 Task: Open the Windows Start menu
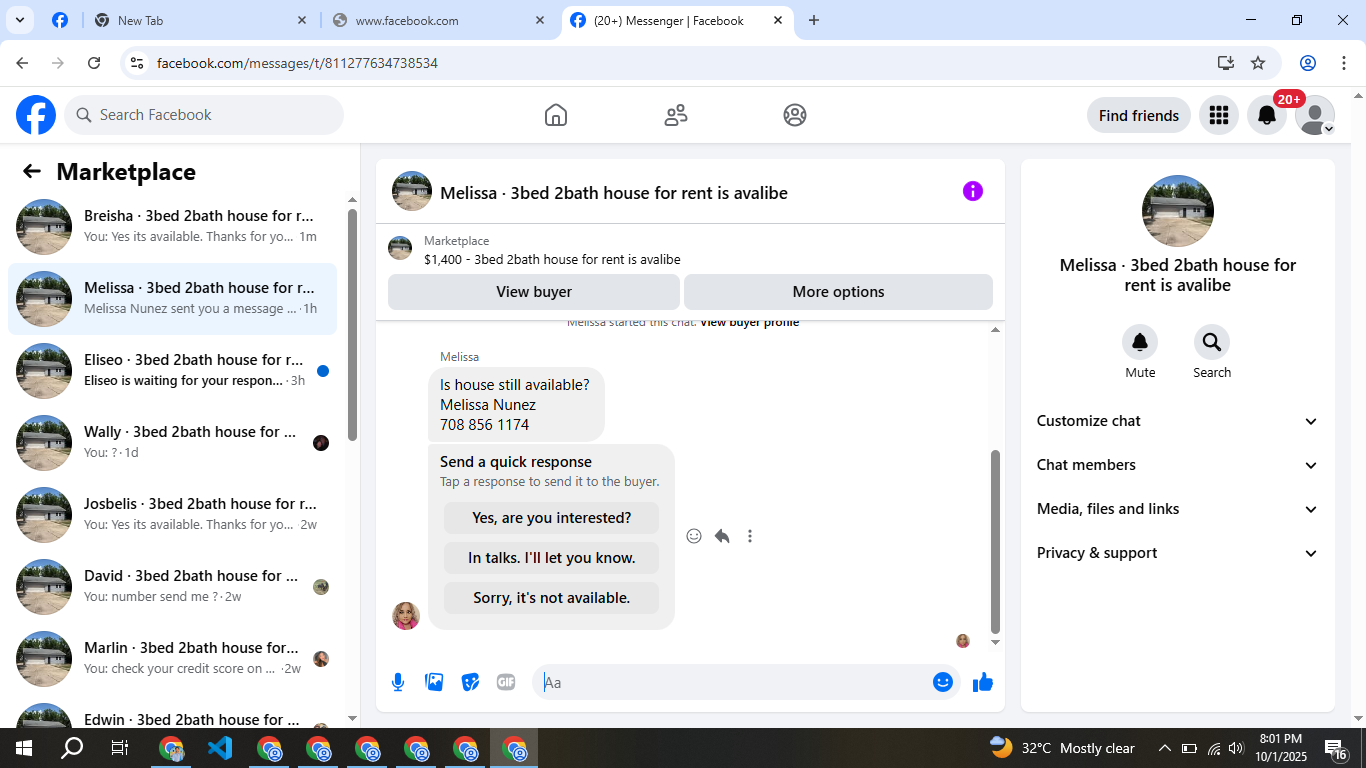point(23,748)
